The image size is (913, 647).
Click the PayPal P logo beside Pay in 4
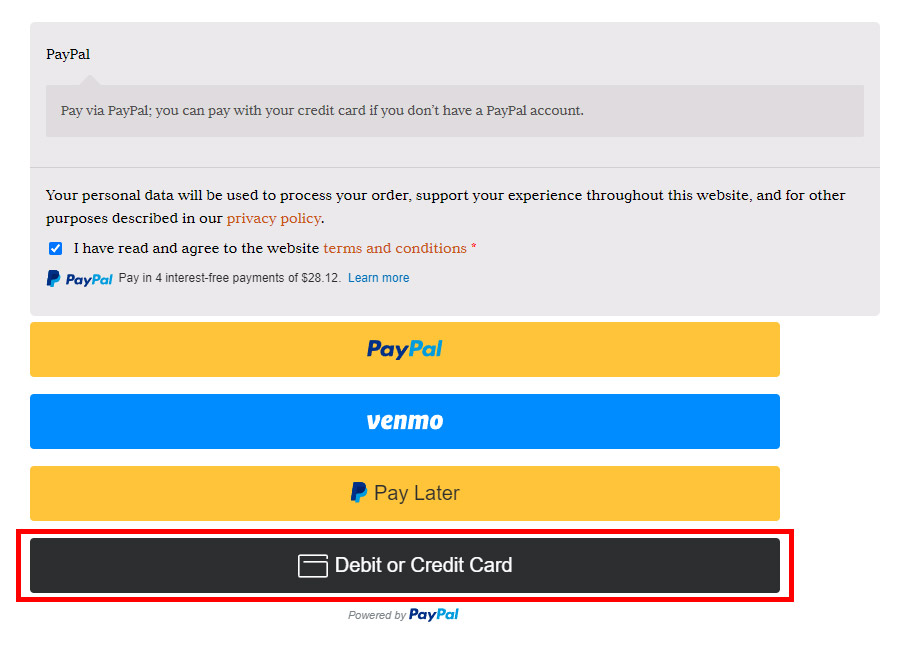point(53,278)
